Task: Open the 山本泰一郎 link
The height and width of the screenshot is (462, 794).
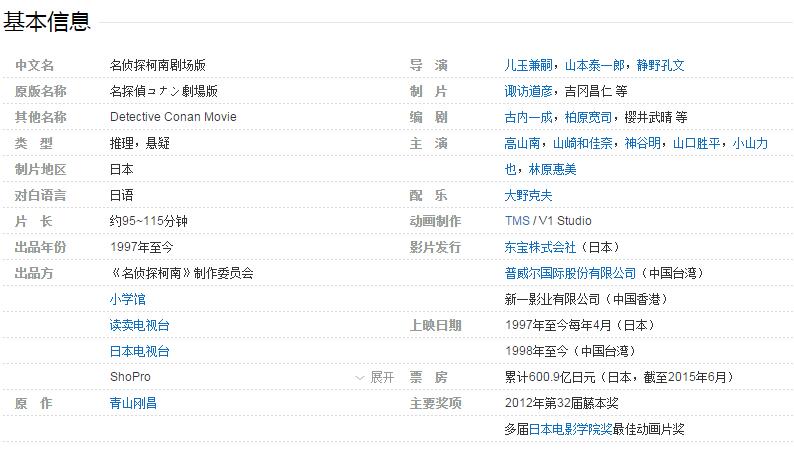Action: (594, 65)
